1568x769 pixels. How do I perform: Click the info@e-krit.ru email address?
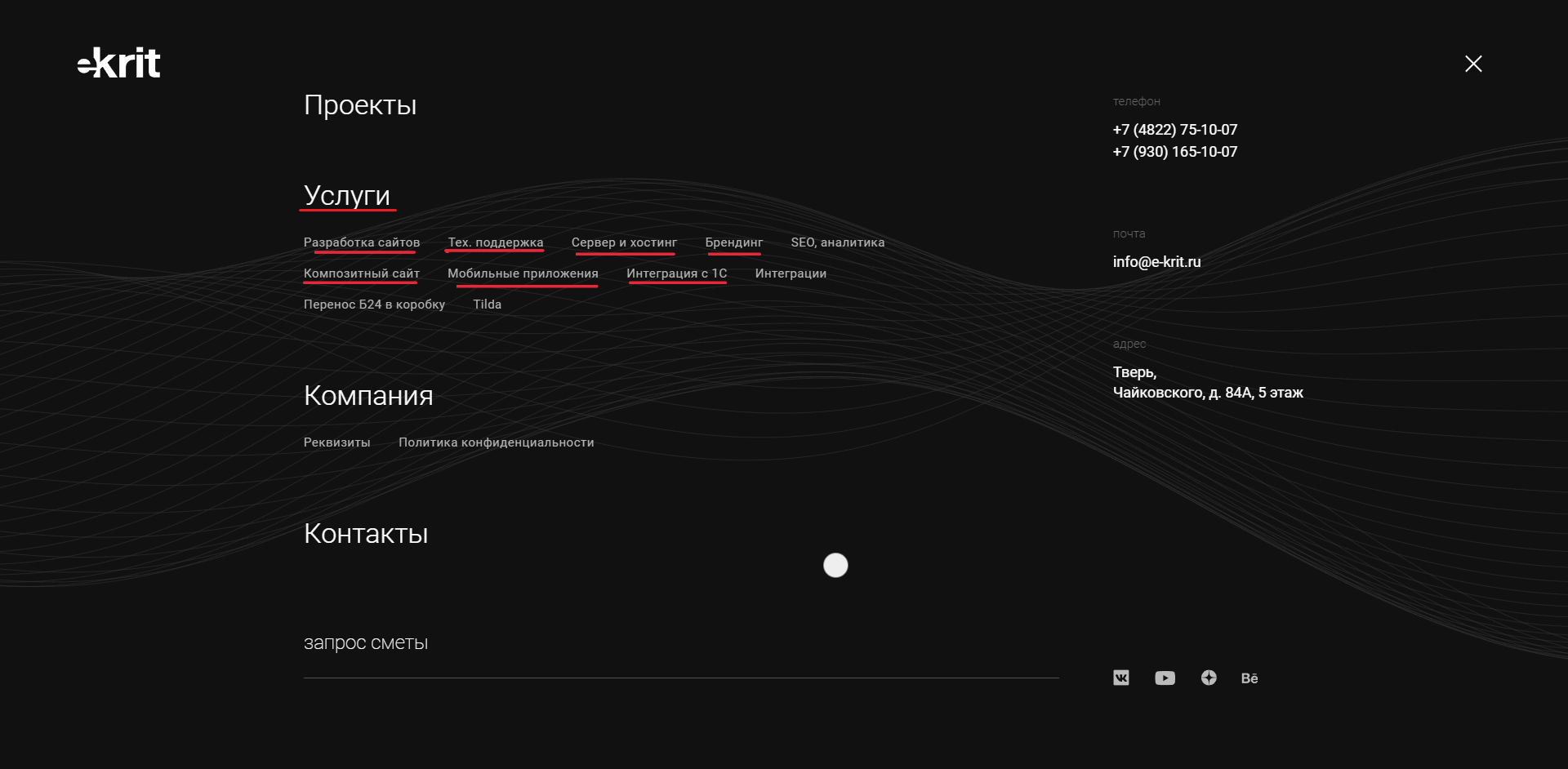(x=1156, y=262)
